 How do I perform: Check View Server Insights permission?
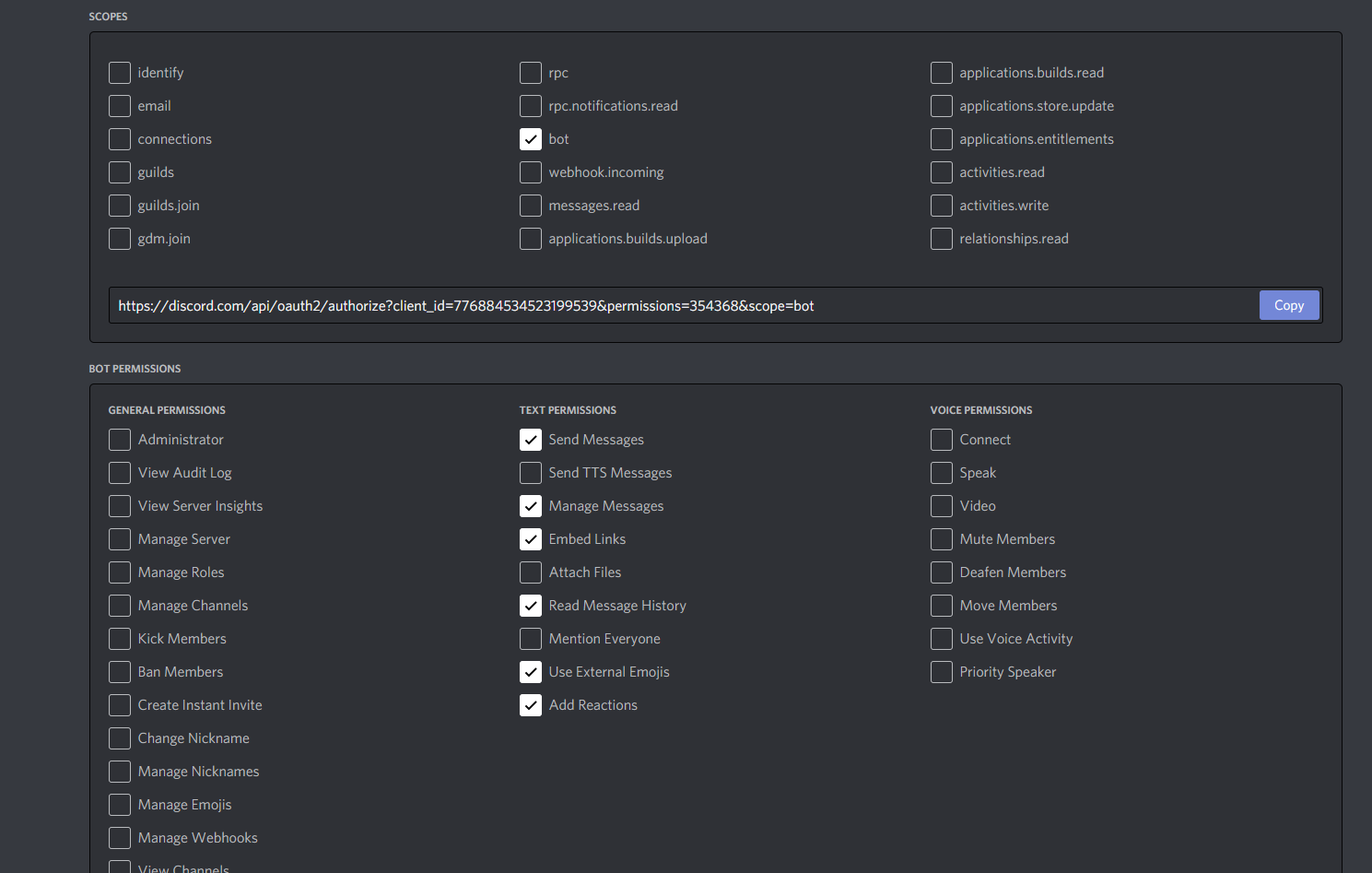pyautogui.click(x=120, y=506)
